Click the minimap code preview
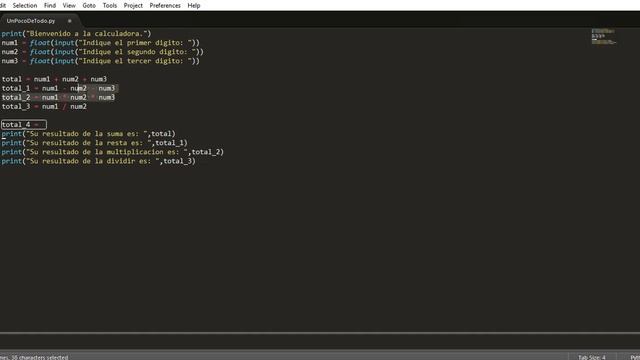This screenshot has width=640, height=360. coord(604,37)
